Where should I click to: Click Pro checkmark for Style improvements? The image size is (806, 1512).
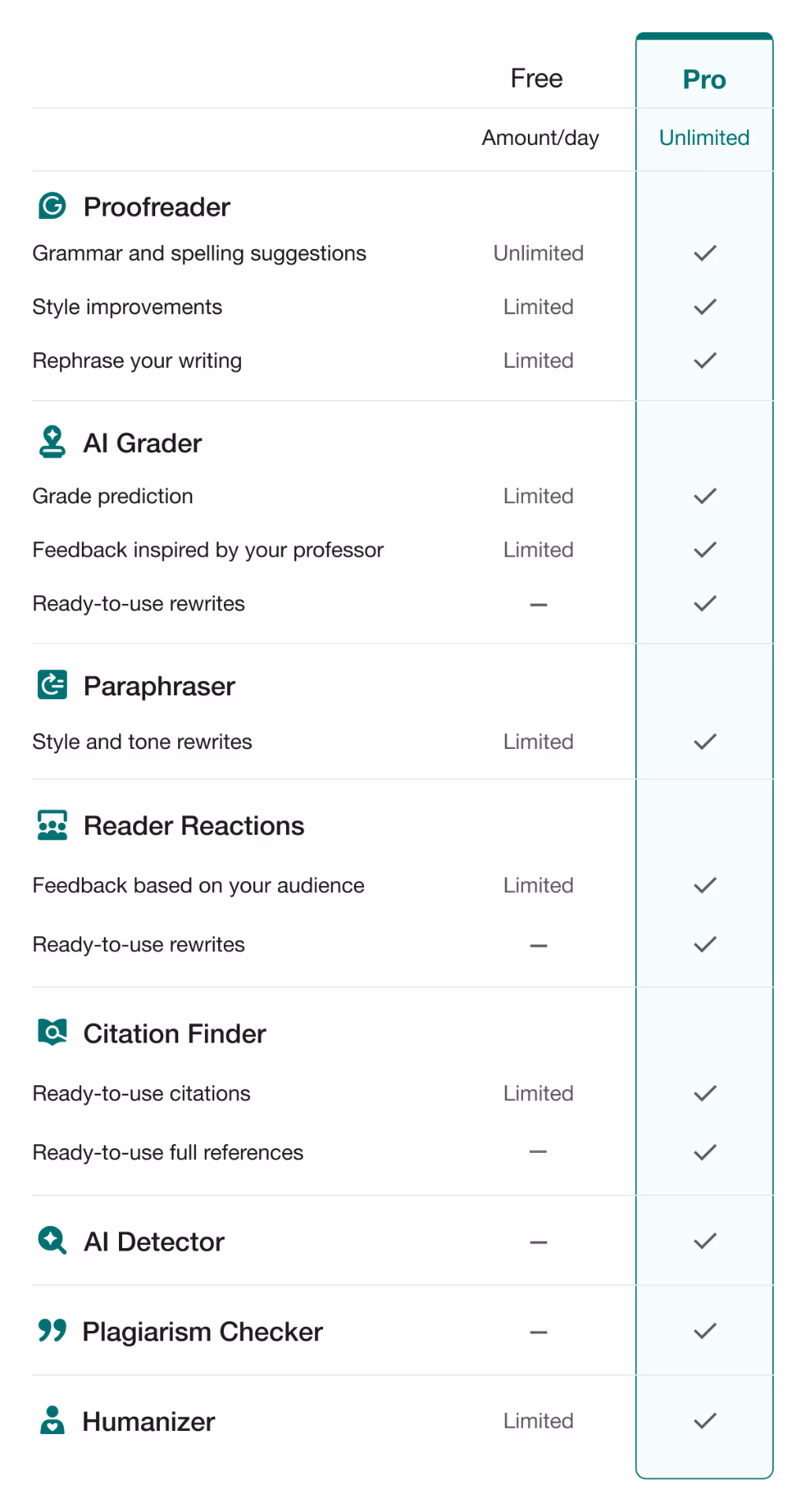point(704,306)
